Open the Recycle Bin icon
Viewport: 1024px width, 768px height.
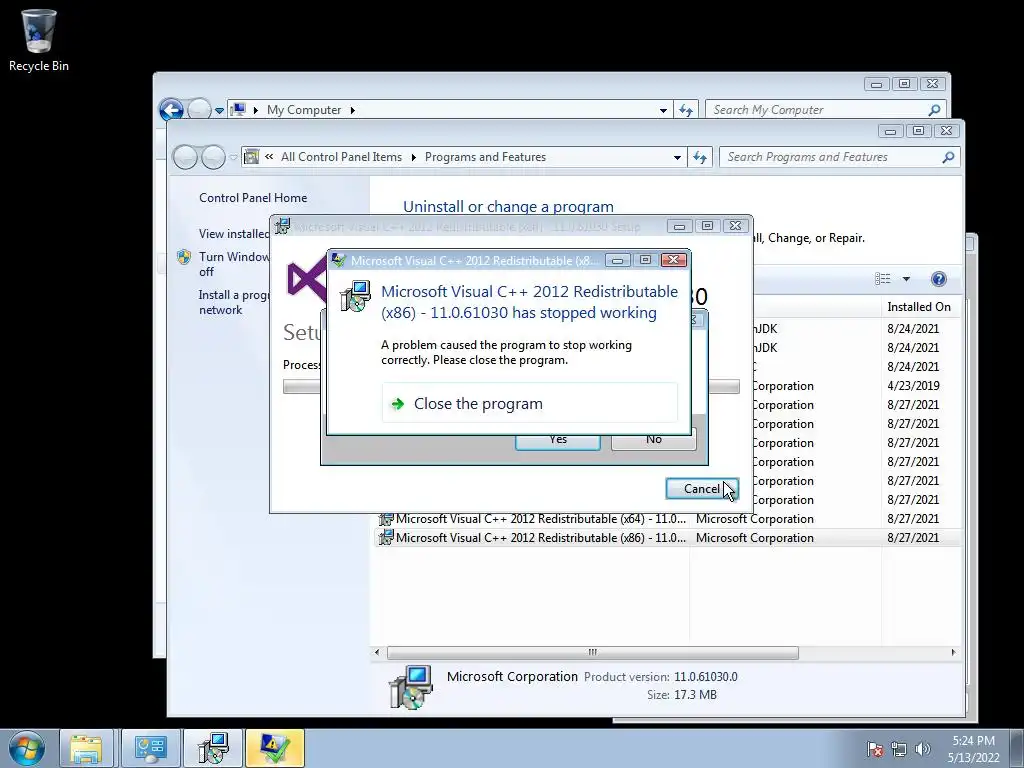[x=39, y=40]
